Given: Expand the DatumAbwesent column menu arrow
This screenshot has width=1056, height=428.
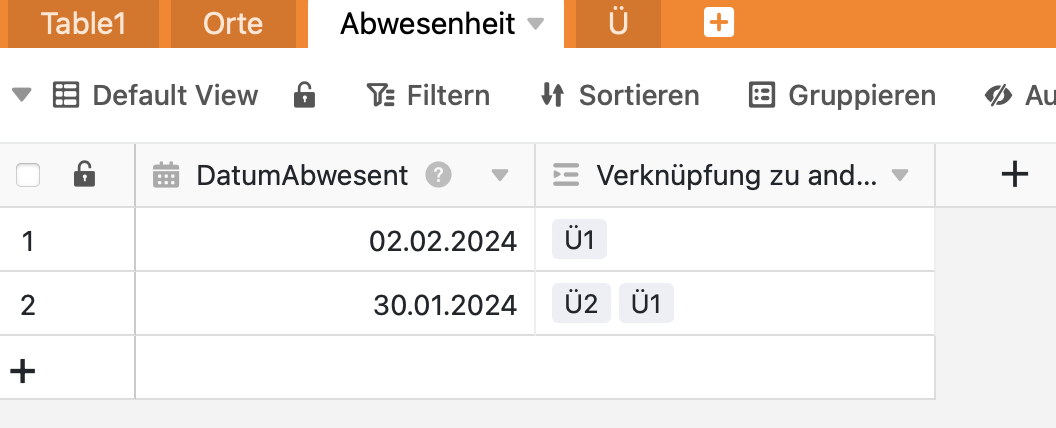Looking at the screenshot, I should [500, 176].
